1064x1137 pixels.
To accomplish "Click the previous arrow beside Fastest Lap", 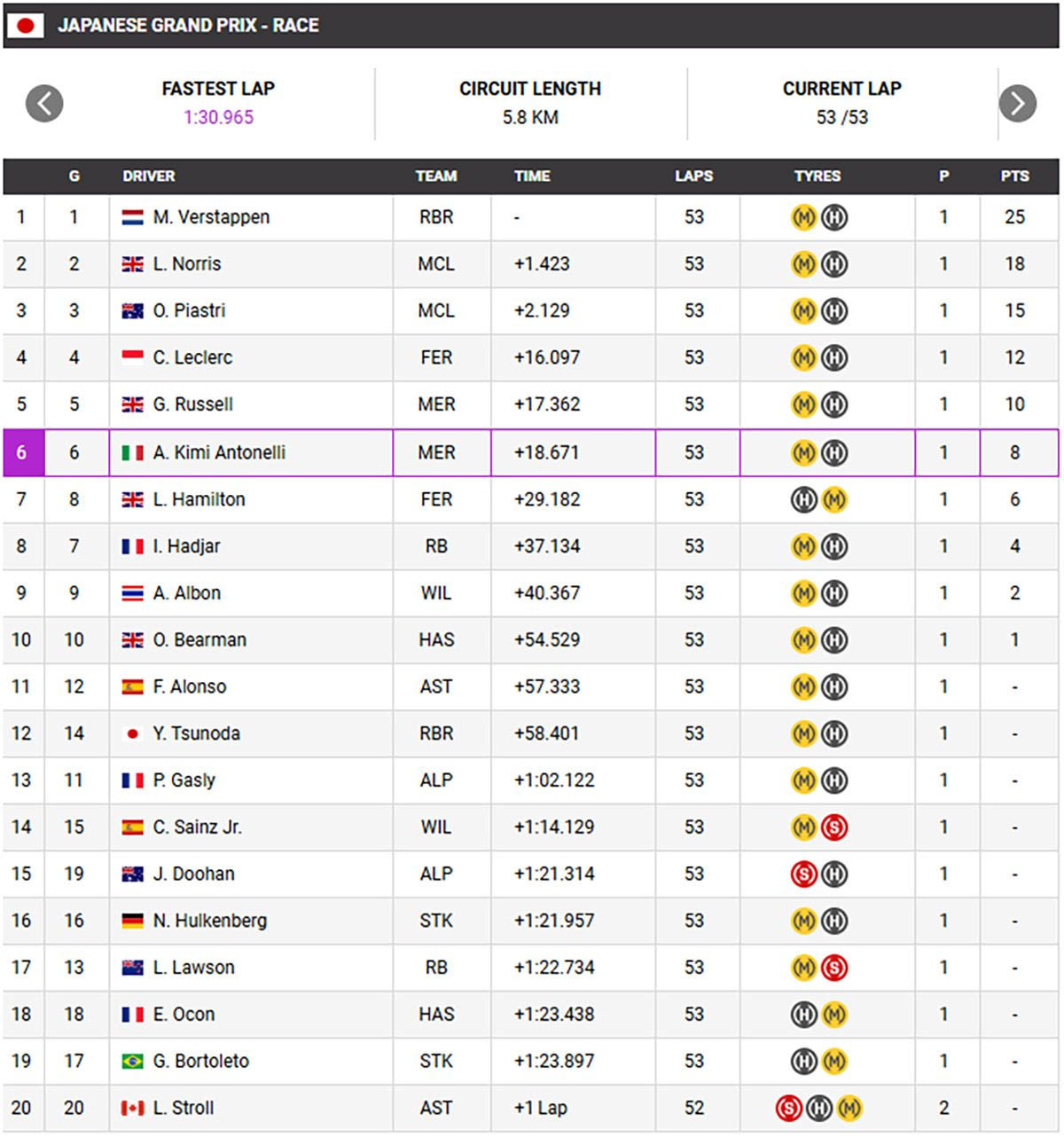I will (44, 103).
